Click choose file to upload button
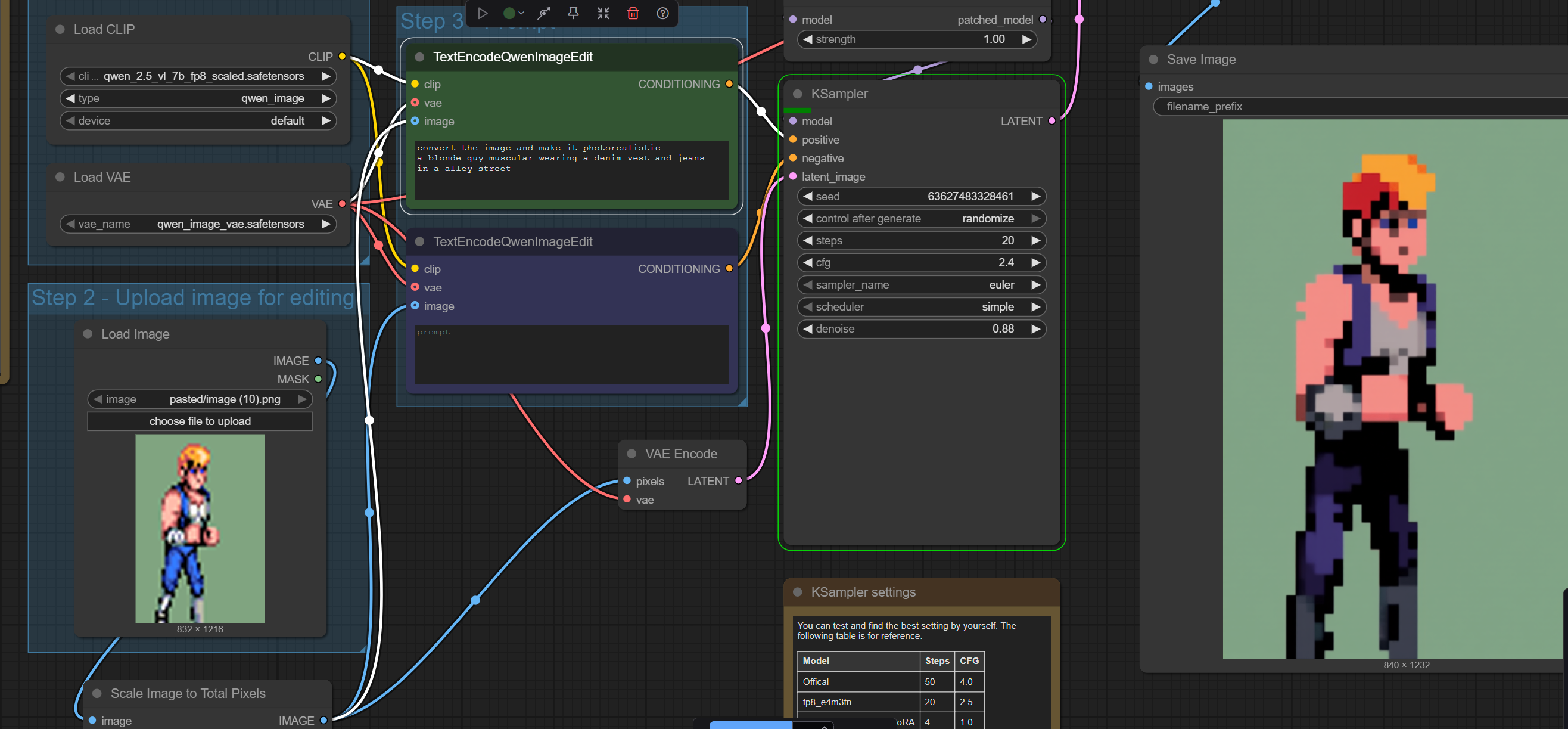The image size is (1568, 729). [200, 421]
